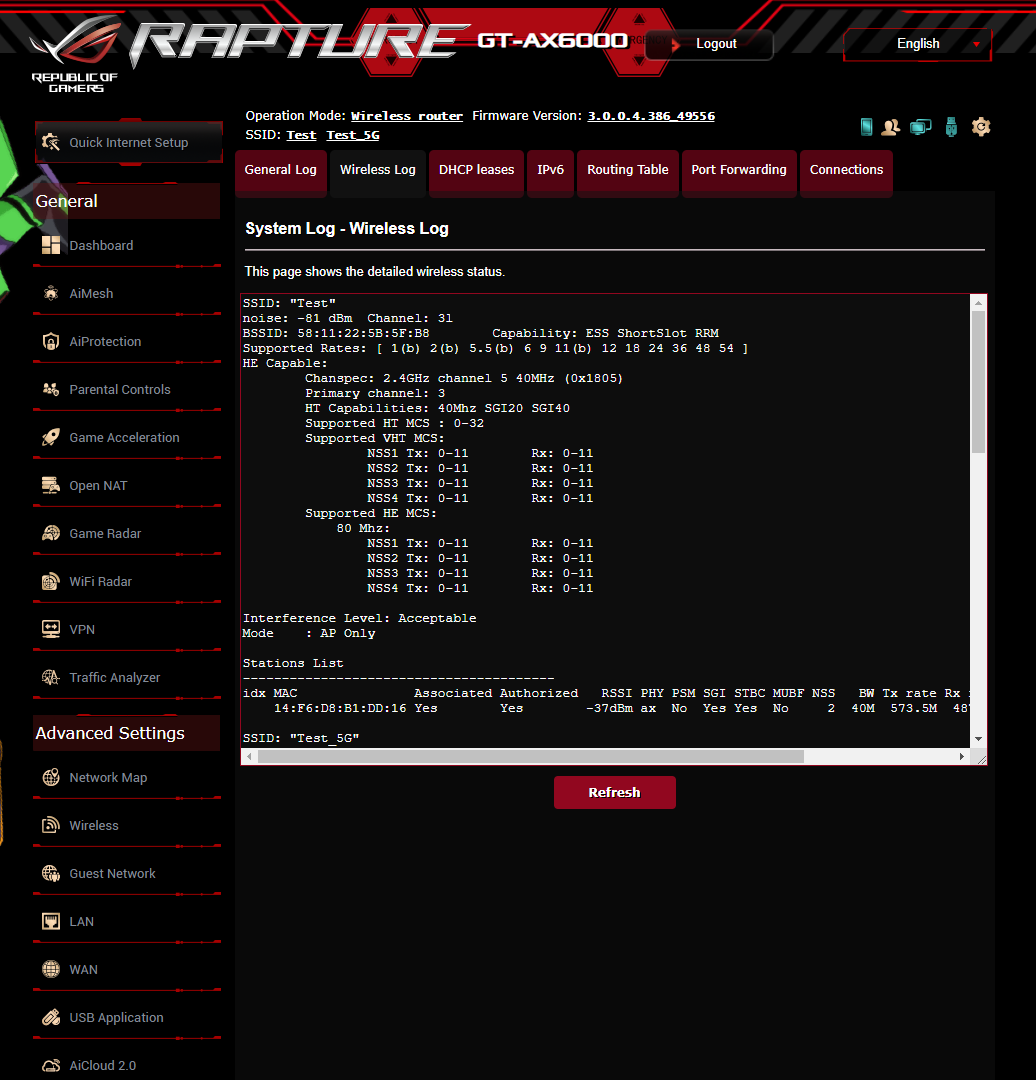Click the 'Stations List' heading in log
Screen dimensions: 1036x1080
coord(293,663)
